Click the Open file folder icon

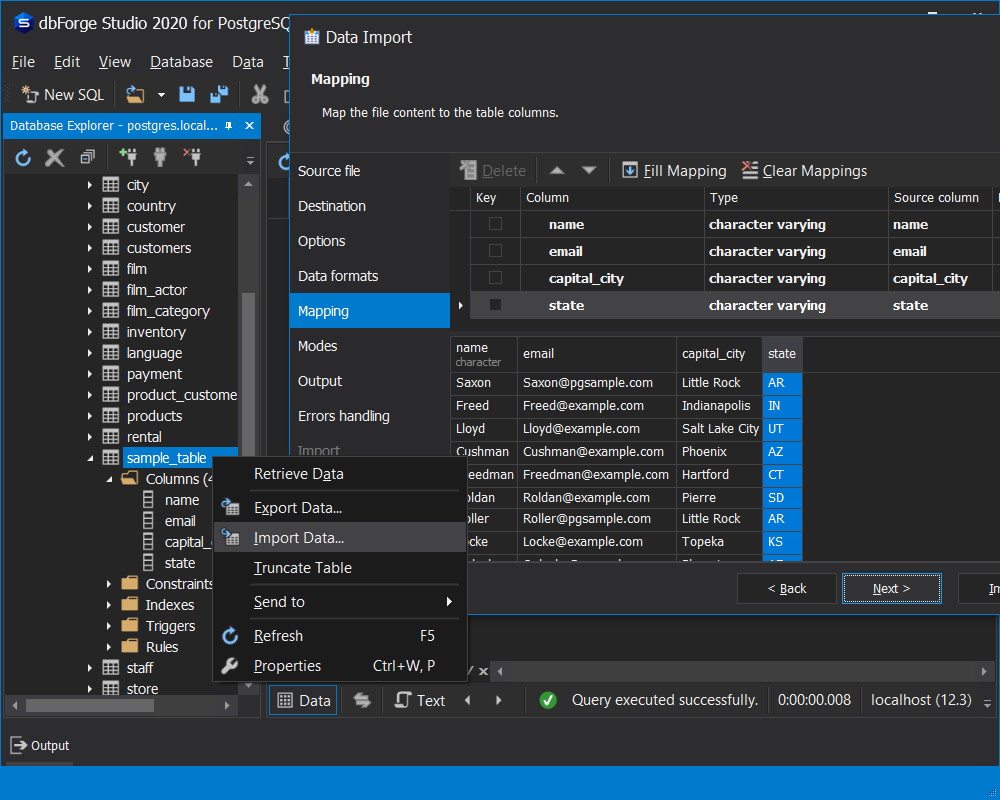(135, 94)
